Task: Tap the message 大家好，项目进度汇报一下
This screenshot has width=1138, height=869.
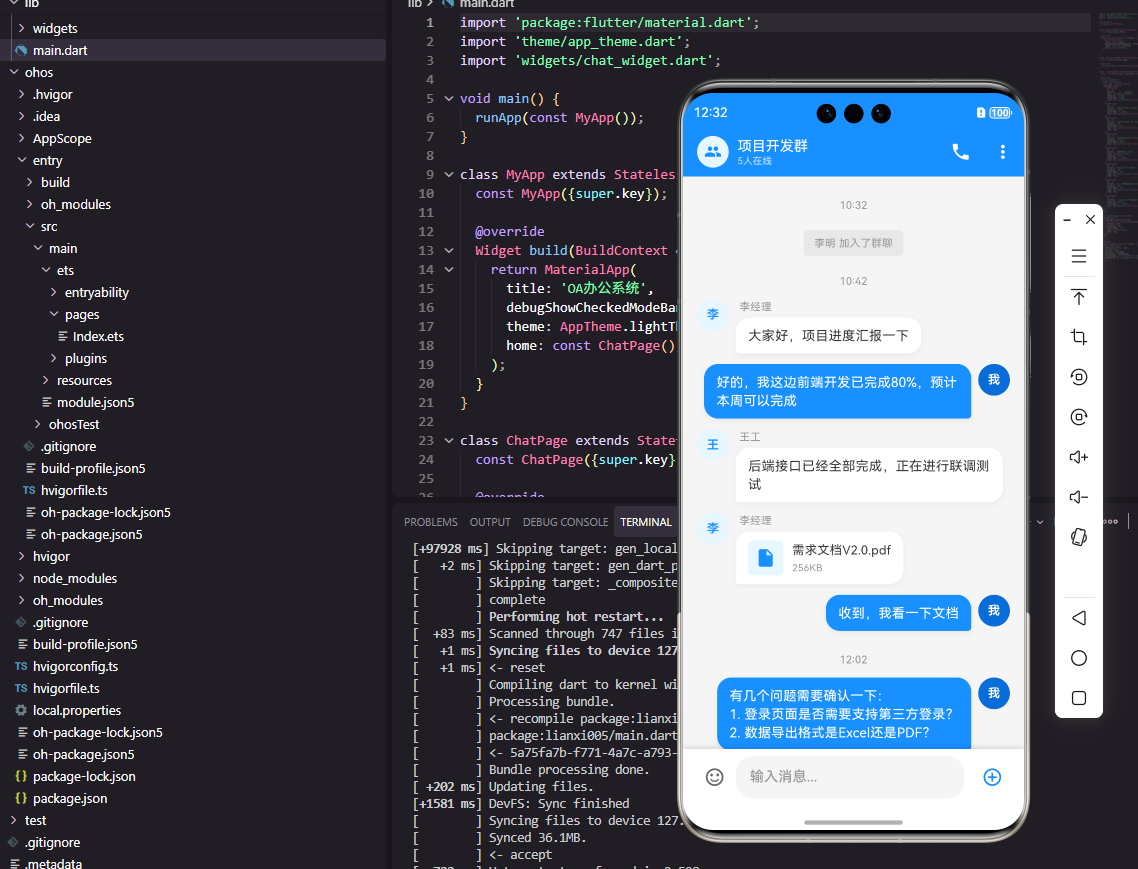Action: coord(828,335)
